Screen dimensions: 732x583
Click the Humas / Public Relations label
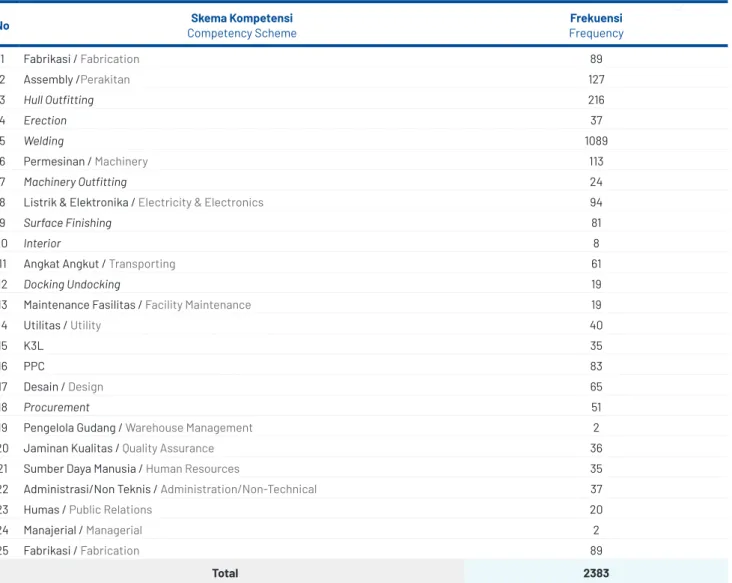[x=88, y=510]
